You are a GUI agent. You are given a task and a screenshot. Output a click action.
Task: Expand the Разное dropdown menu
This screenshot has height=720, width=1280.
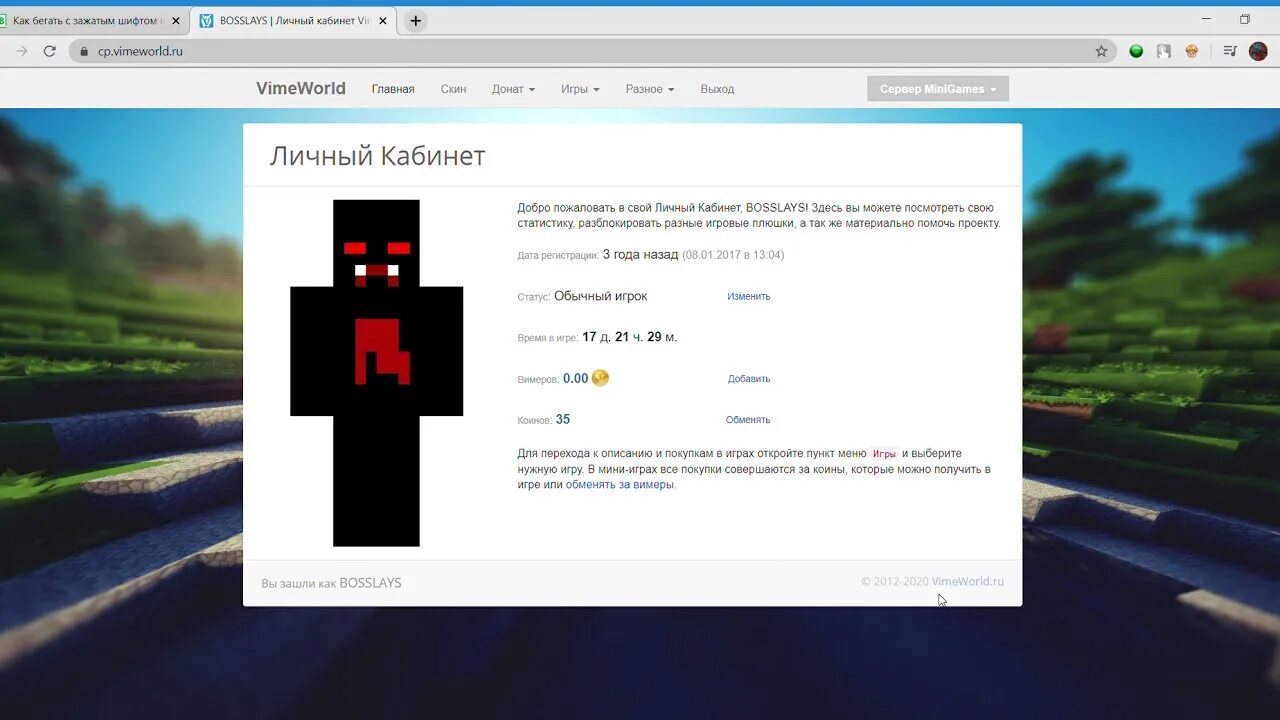coord(650,89)
